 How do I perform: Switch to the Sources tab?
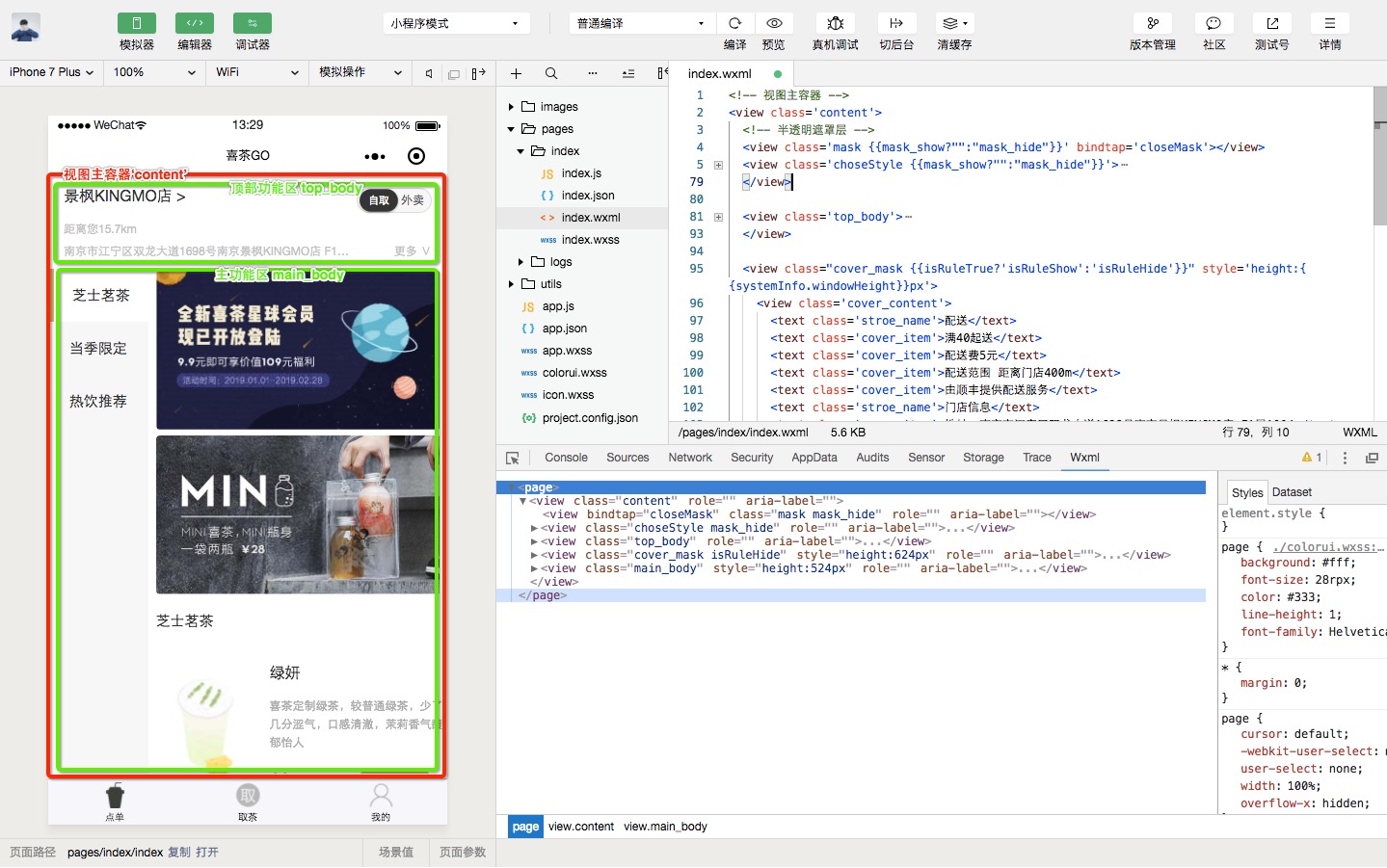click(x=627, y=458)
